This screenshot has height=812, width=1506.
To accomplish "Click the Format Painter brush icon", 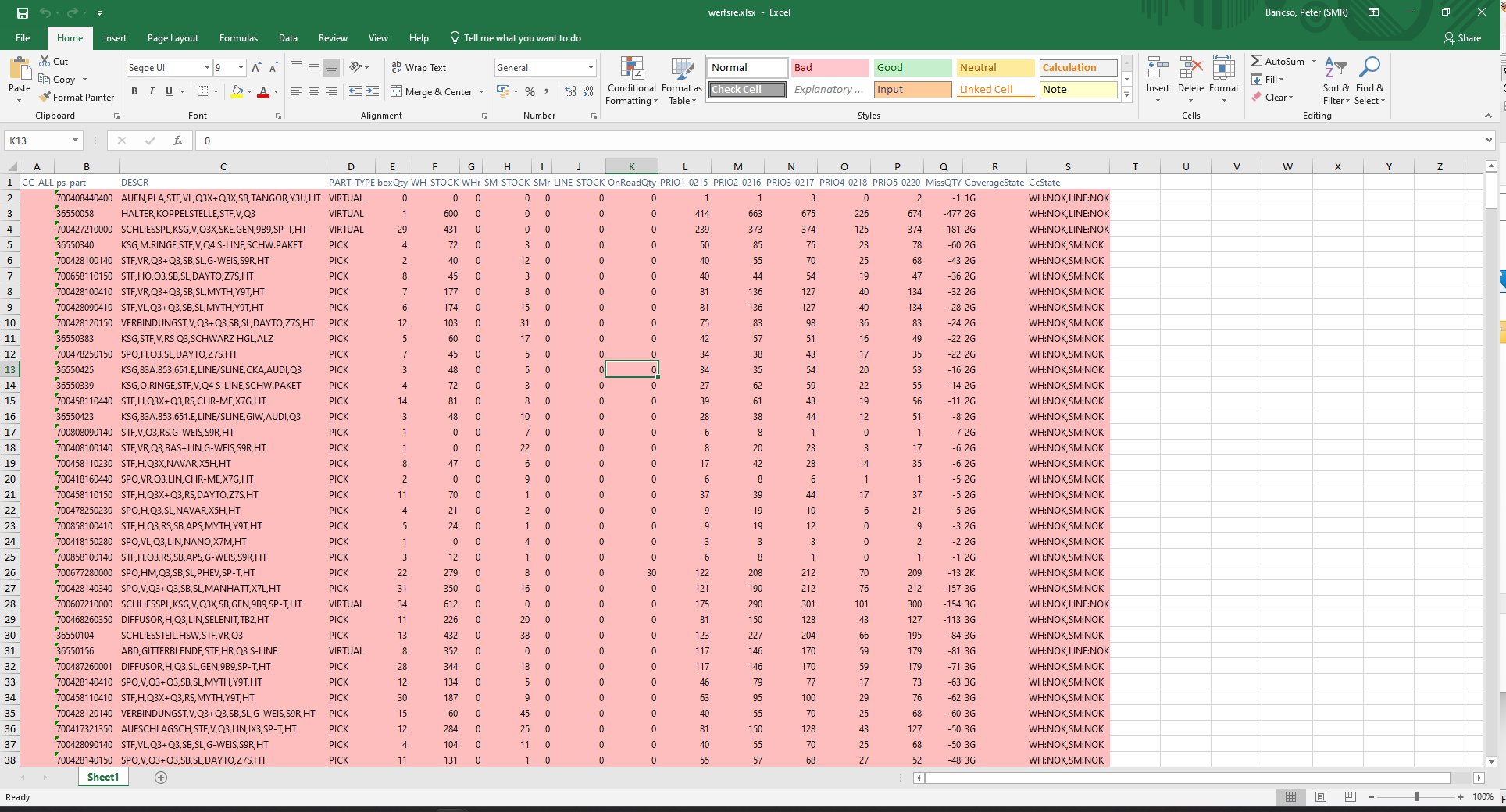I will 46,98.
